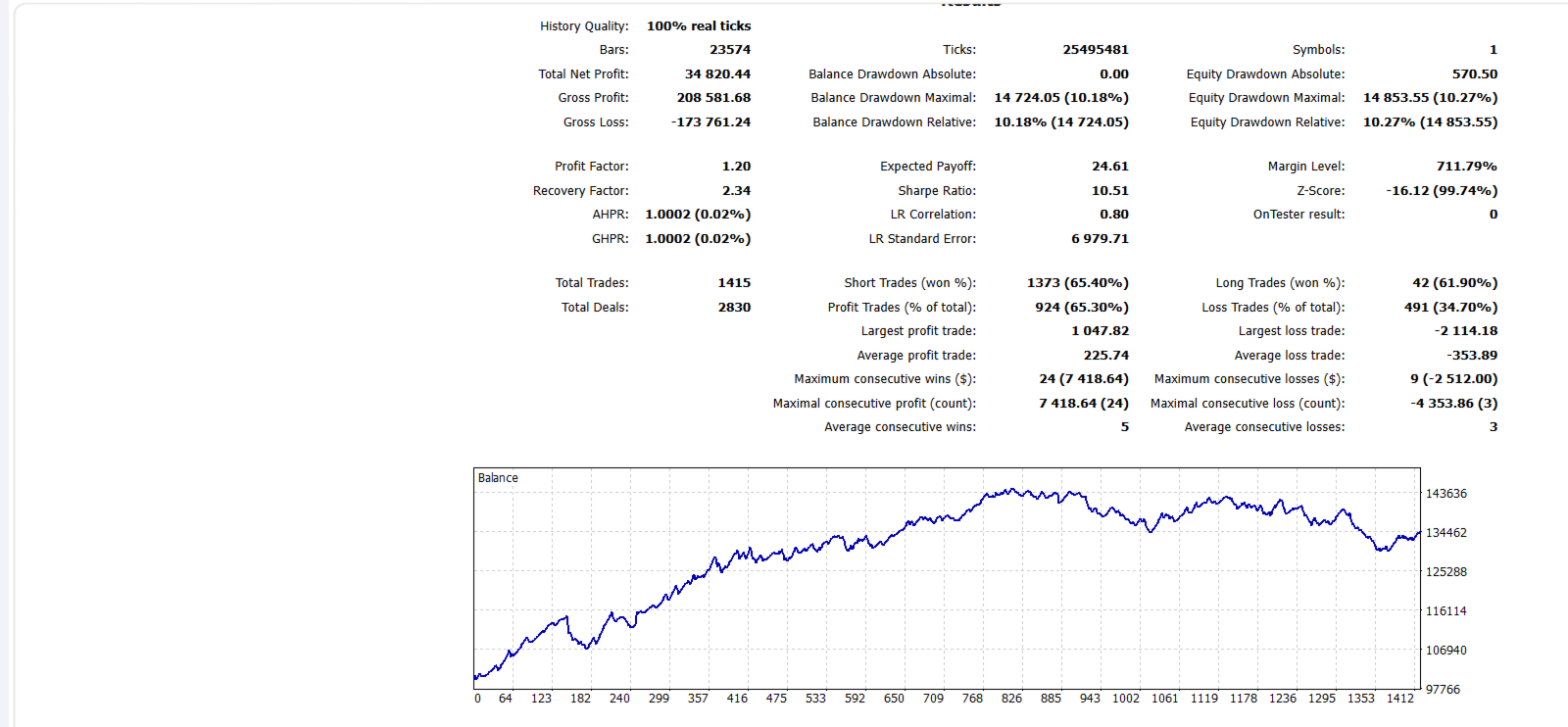Click the 826 tick on chart x-axis
The width and height of the screenshot is (1568, 727).
1011,699
